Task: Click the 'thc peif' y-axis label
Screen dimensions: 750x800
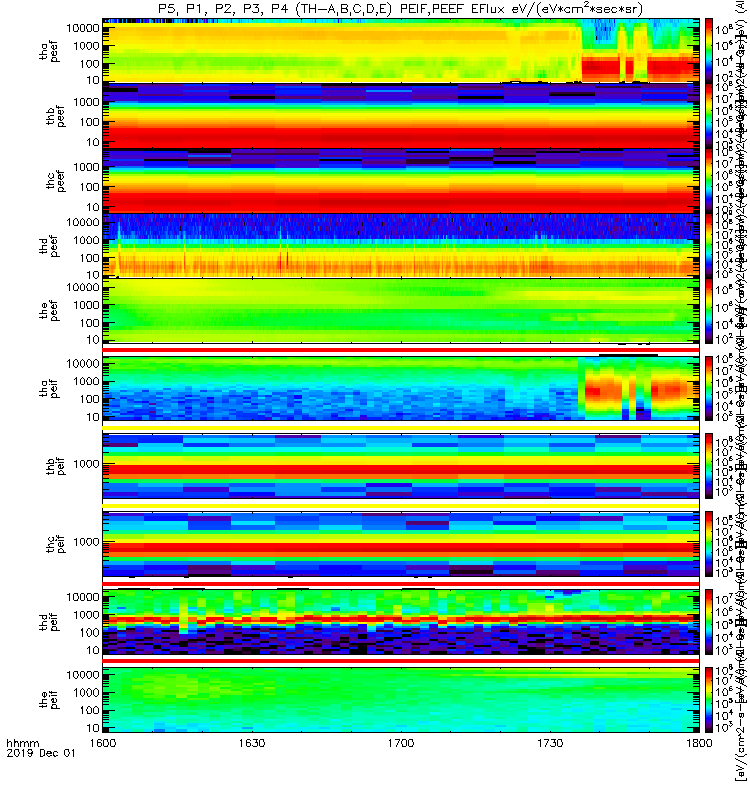Action: click(56, 544)
